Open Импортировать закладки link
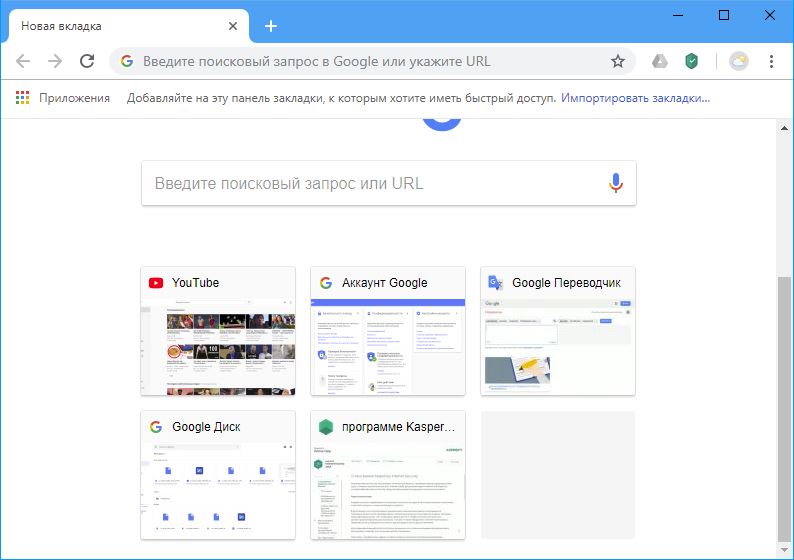This screenshot has height=560, width=794. (636, 98)
